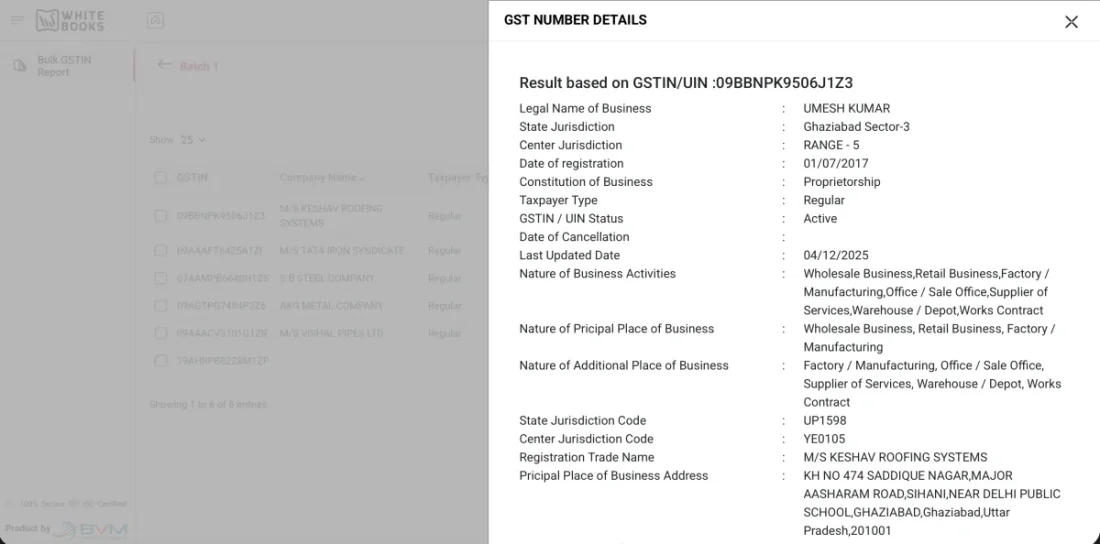Viewport: 1100px width, 544px height.
Task: Click the Registration Trade Name label
Action: click(586, 457)
